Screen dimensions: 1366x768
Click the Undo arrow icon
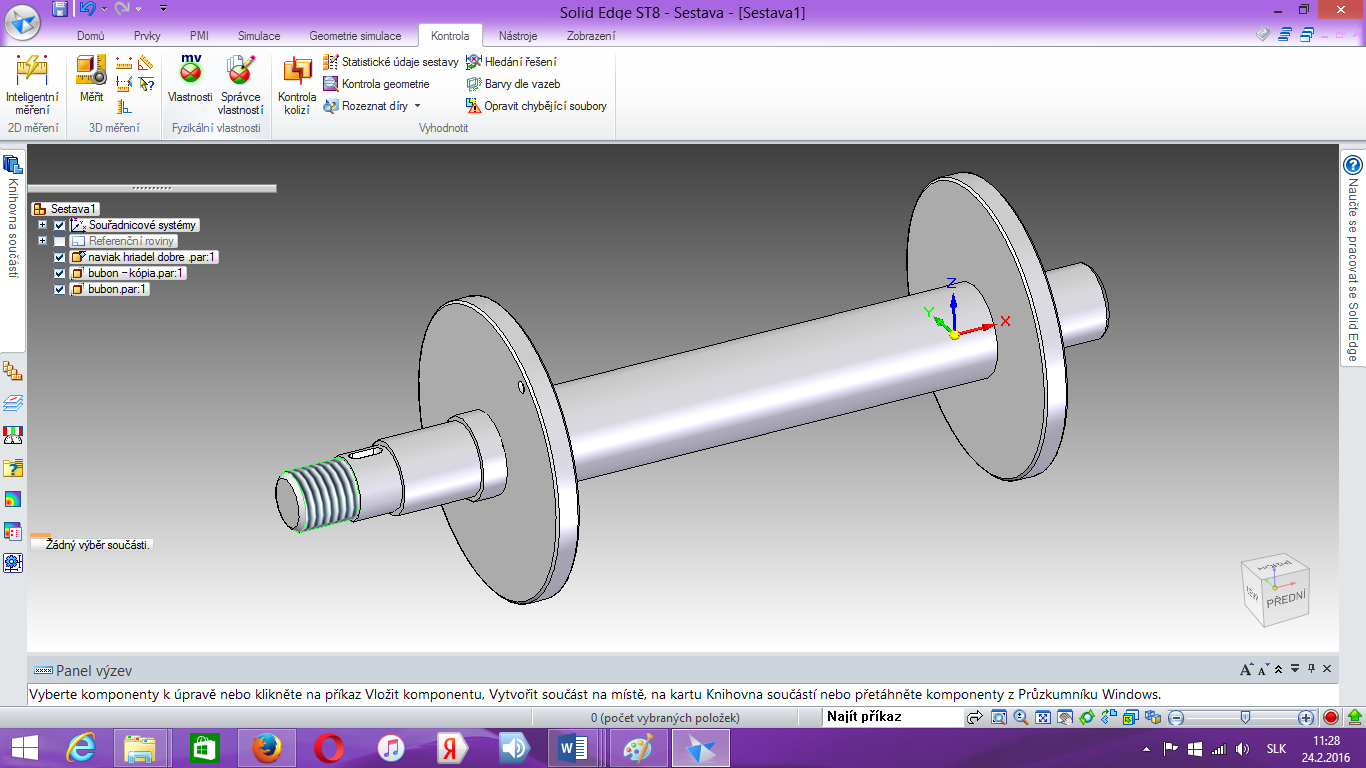(87, 9)
